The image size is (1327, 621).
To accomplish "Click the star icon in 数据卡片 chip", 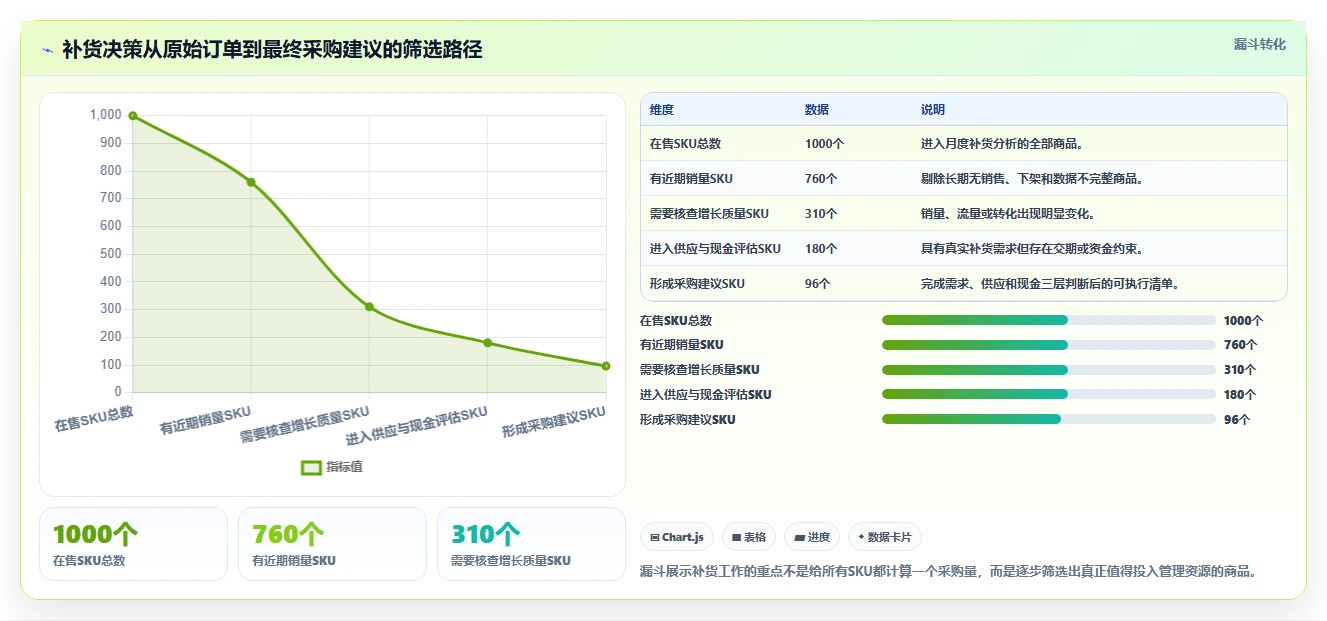I will point(861,537).
